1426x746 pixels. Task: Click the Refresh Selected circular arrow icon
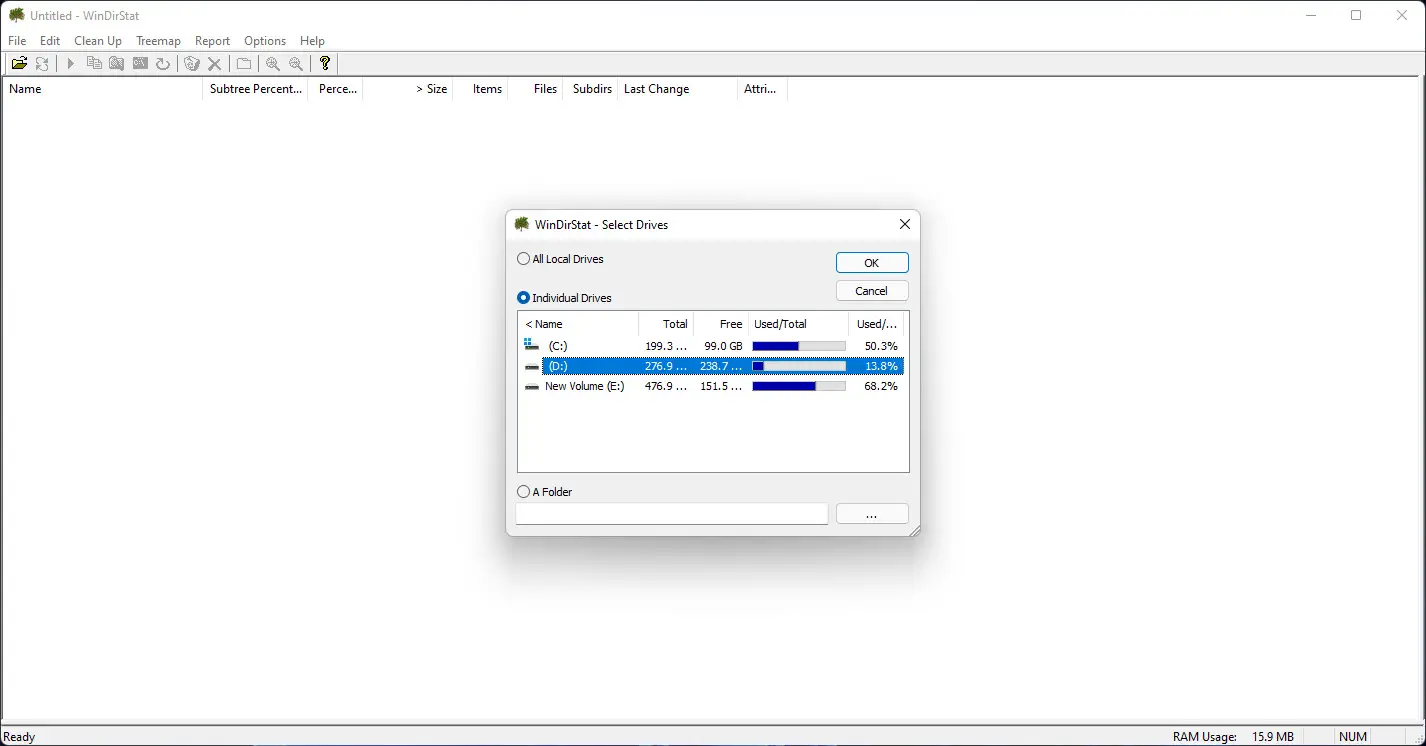tap(163, 64)
